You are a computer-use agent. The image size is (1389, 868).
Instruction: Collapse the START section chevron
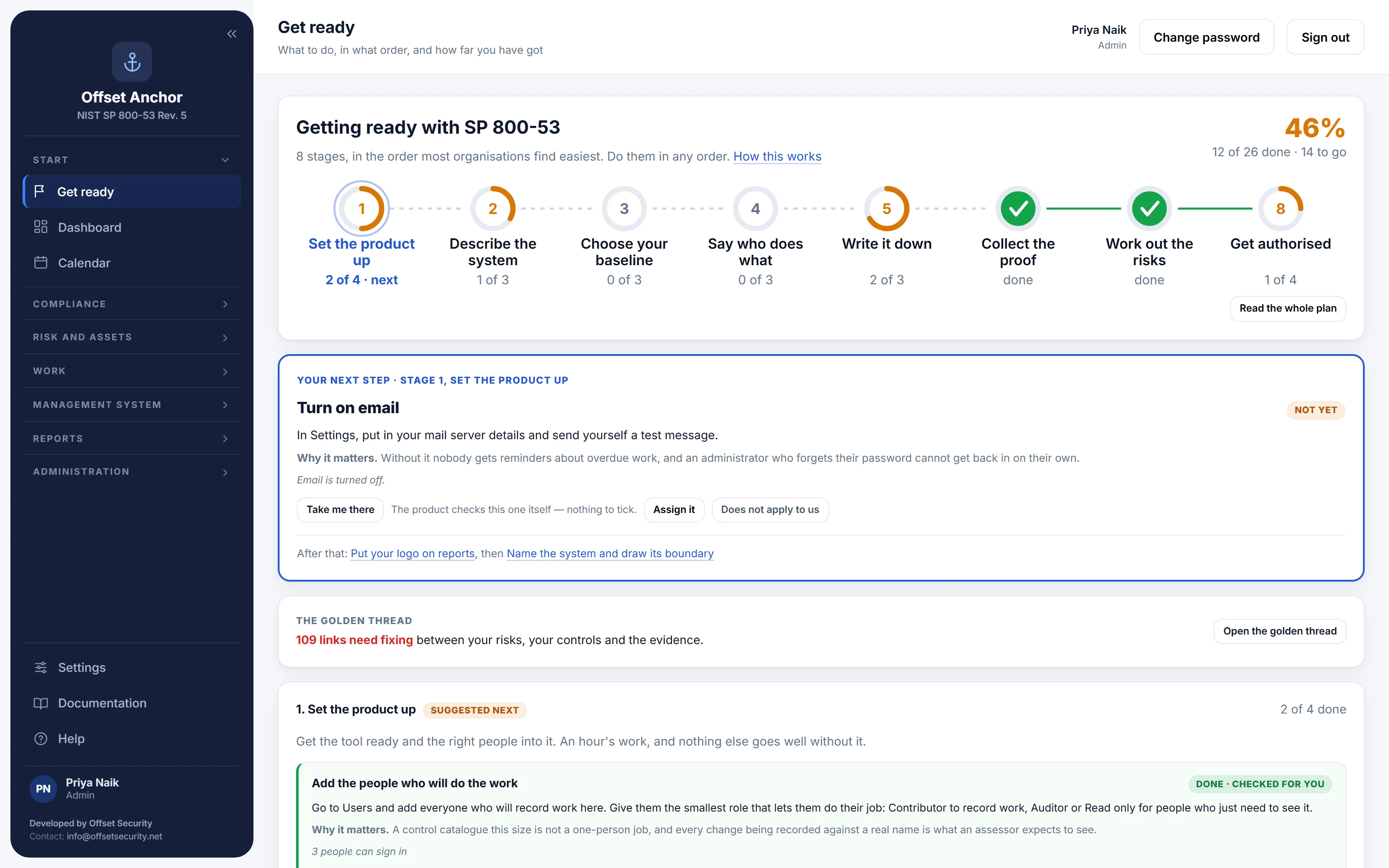pos(225,160)
